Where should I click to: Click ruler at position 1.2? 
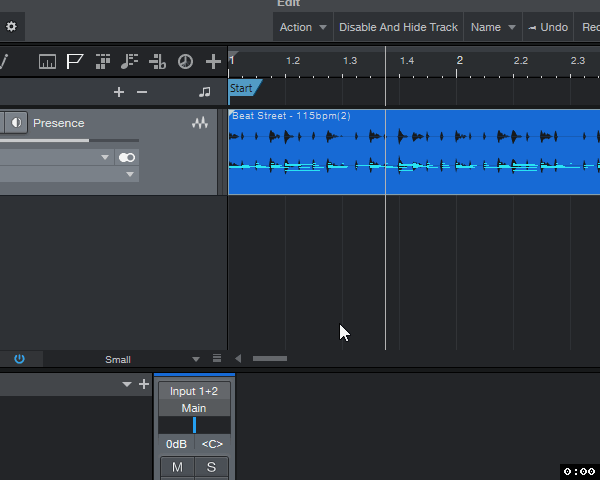tap(293, 60)
